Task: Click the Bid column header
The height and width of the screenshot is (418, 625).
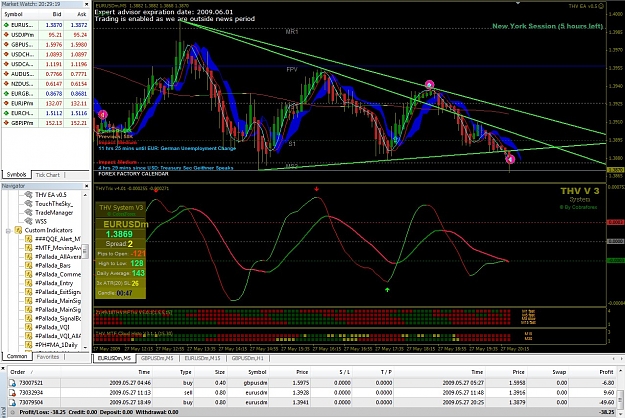Action: tap(51, 14)
